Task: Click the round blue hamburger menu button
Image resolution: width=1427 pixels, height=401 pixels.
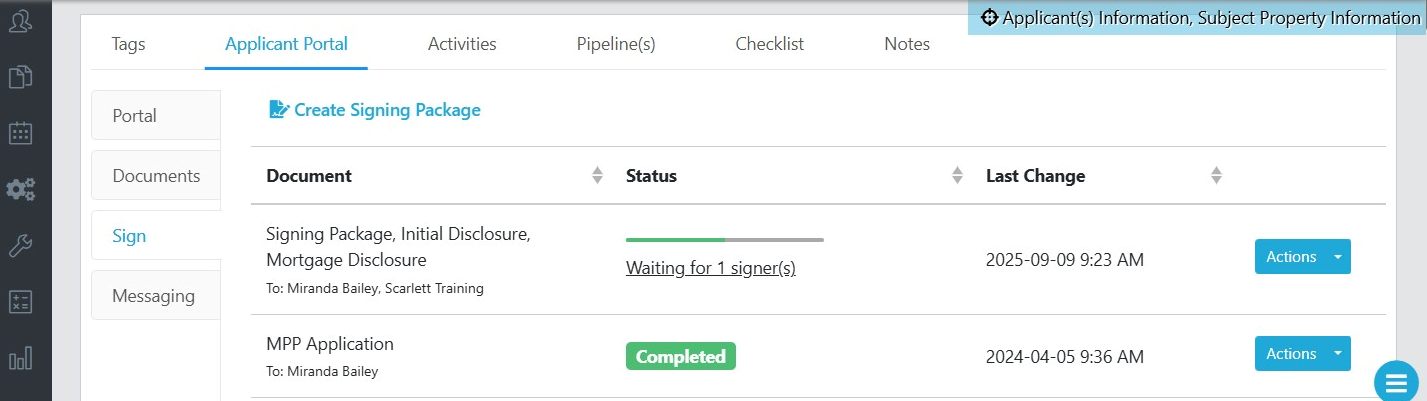Action: click(1396, 382)
